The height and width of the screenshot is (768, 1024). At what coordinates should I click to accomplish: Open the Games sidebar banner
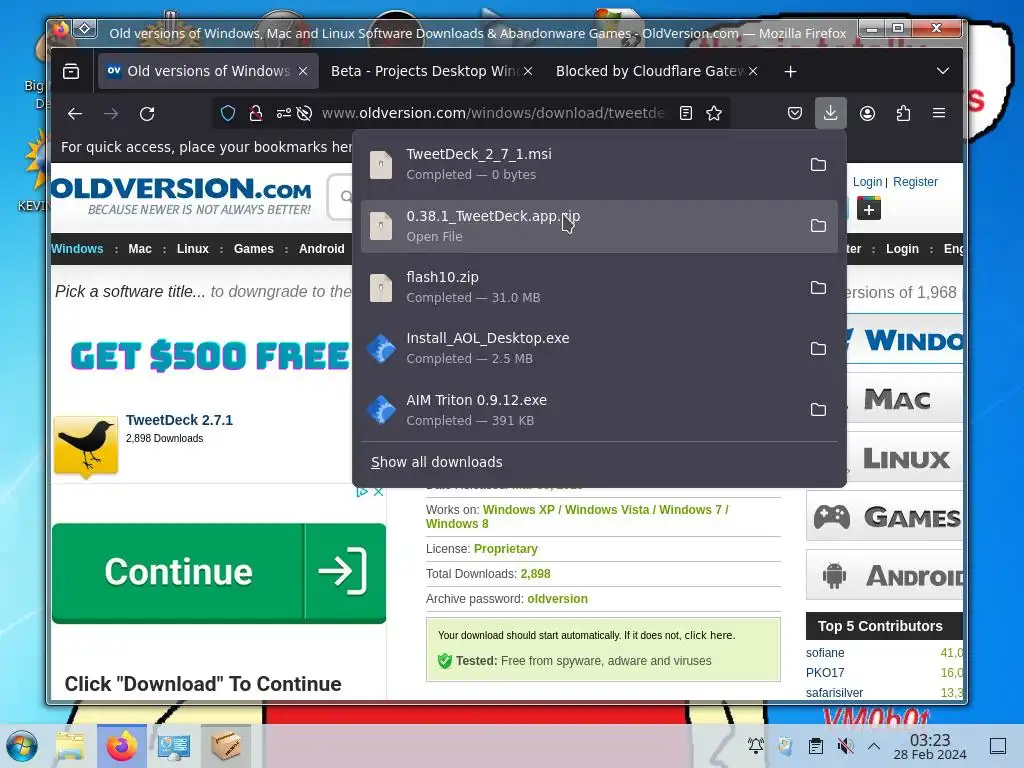click(884, 517)
